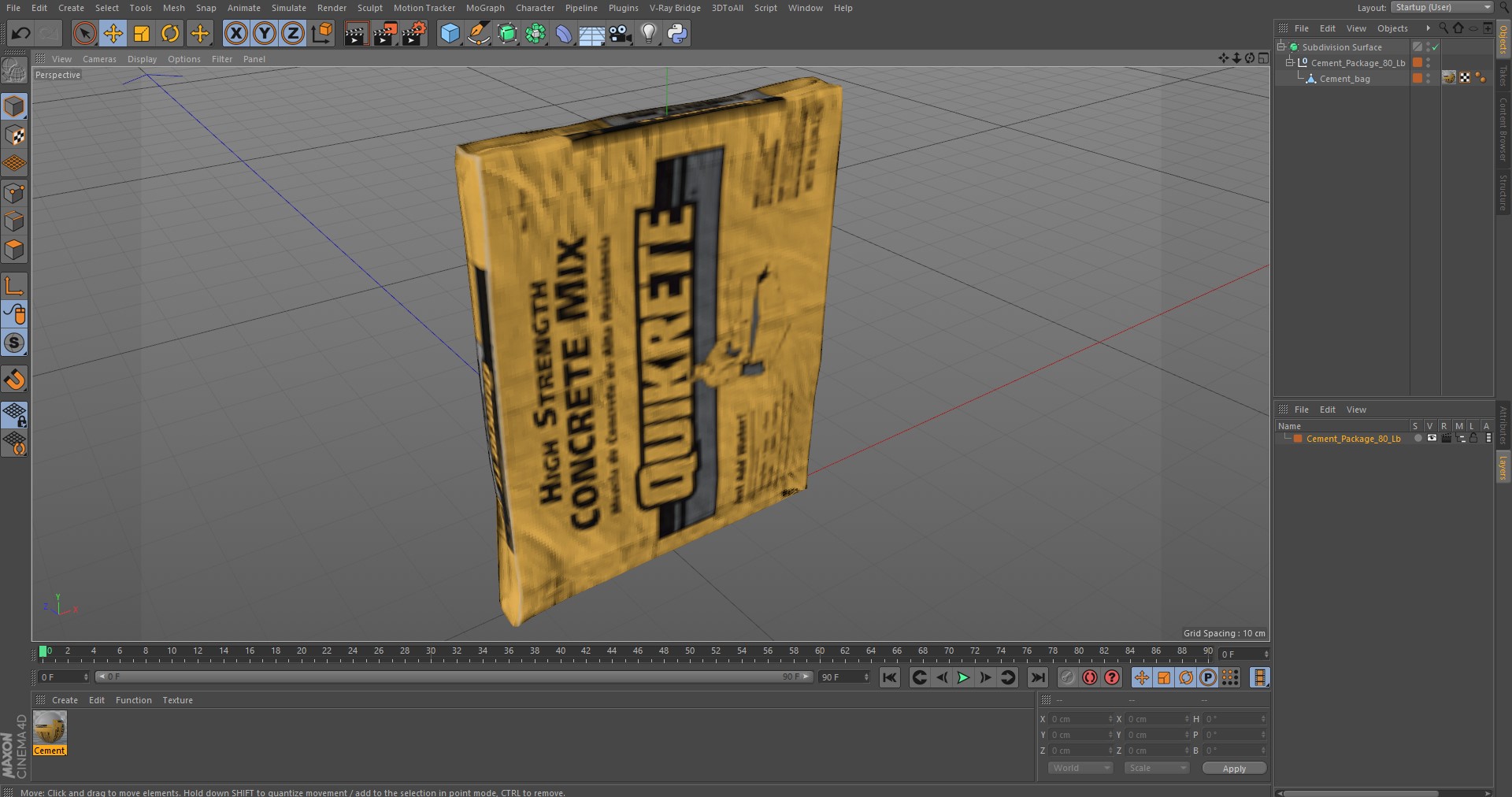Open the File menu

13,8
